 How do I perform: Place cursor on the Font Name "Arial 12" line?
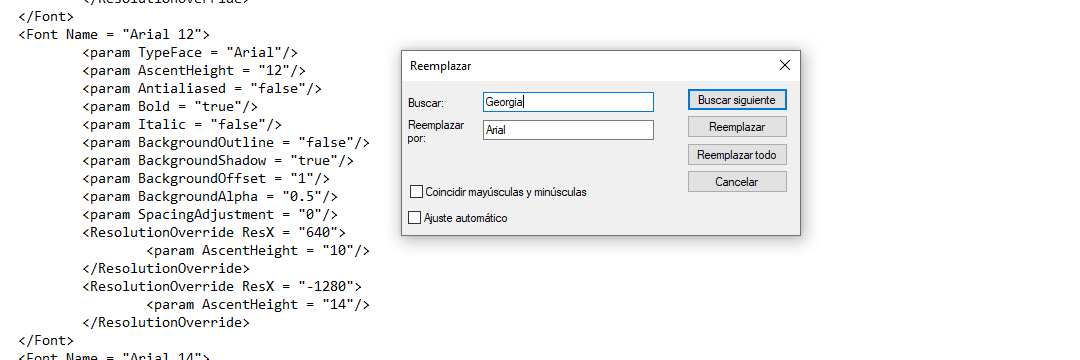(114, 34)
